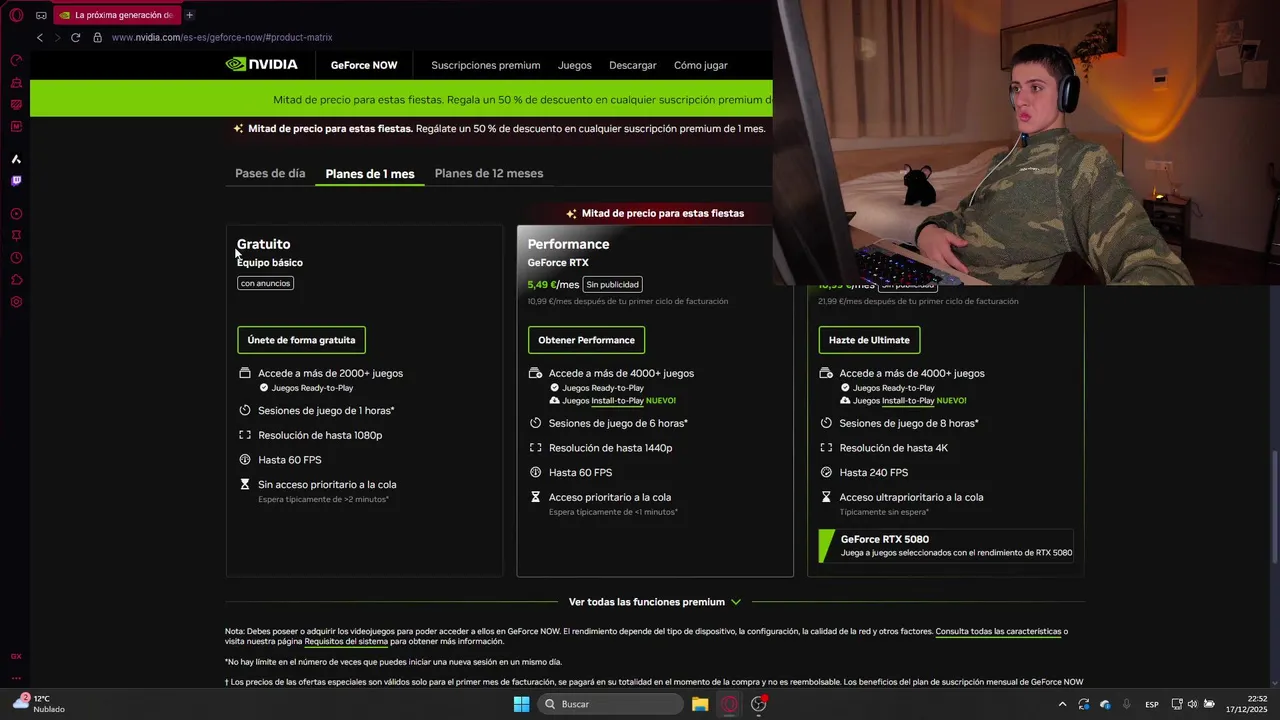The width and height of the screenshot is (1280, 720).
Task: Open the weather widget showing 12°C
Action: 38,704
